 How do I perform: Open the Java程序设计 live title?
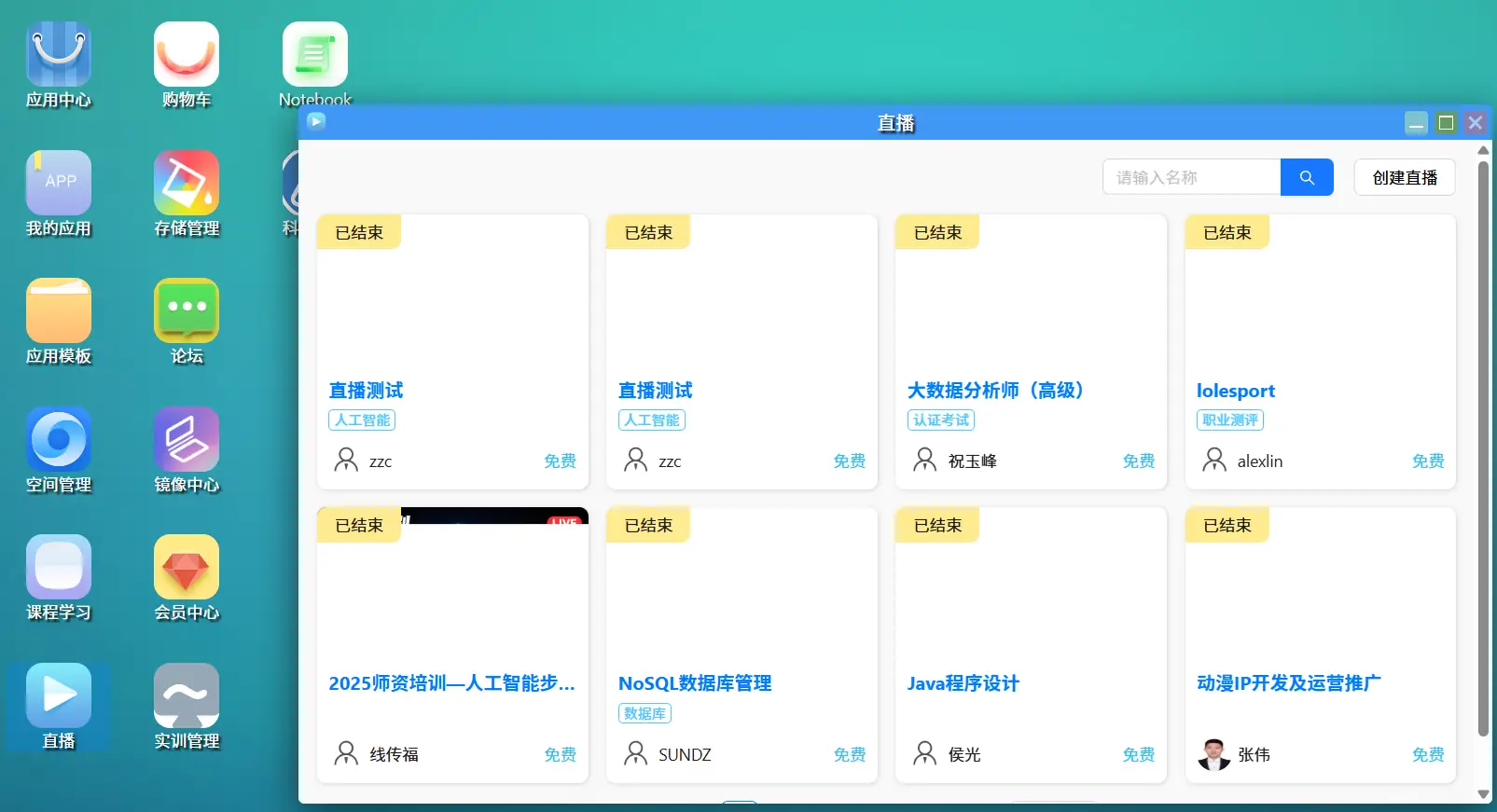click(x=963, y=683)
